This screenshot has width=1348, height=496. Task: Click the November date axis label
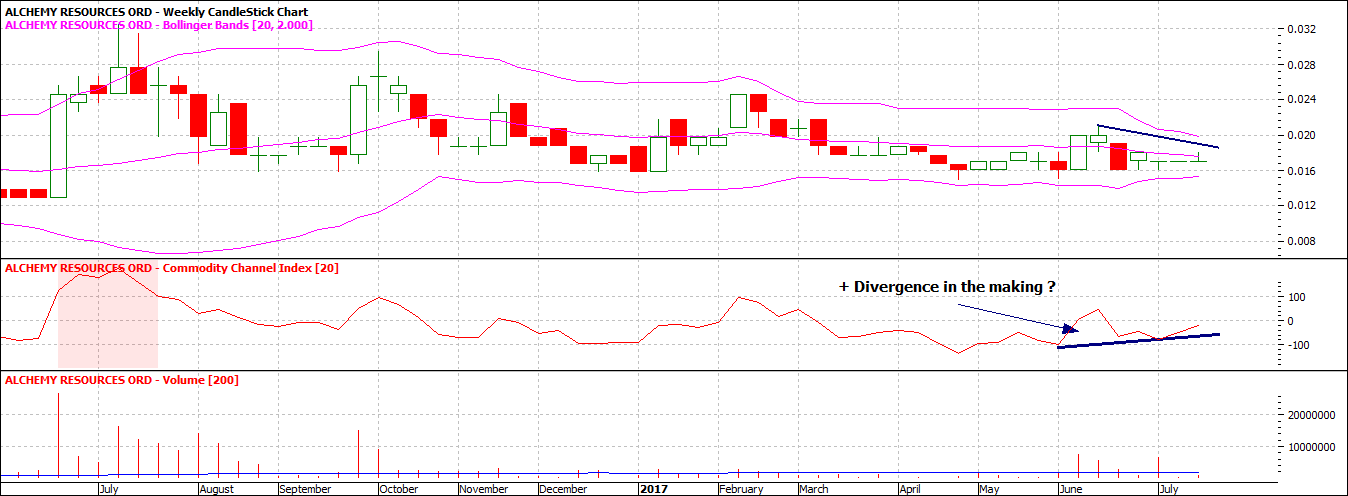[x=485, y=490]
